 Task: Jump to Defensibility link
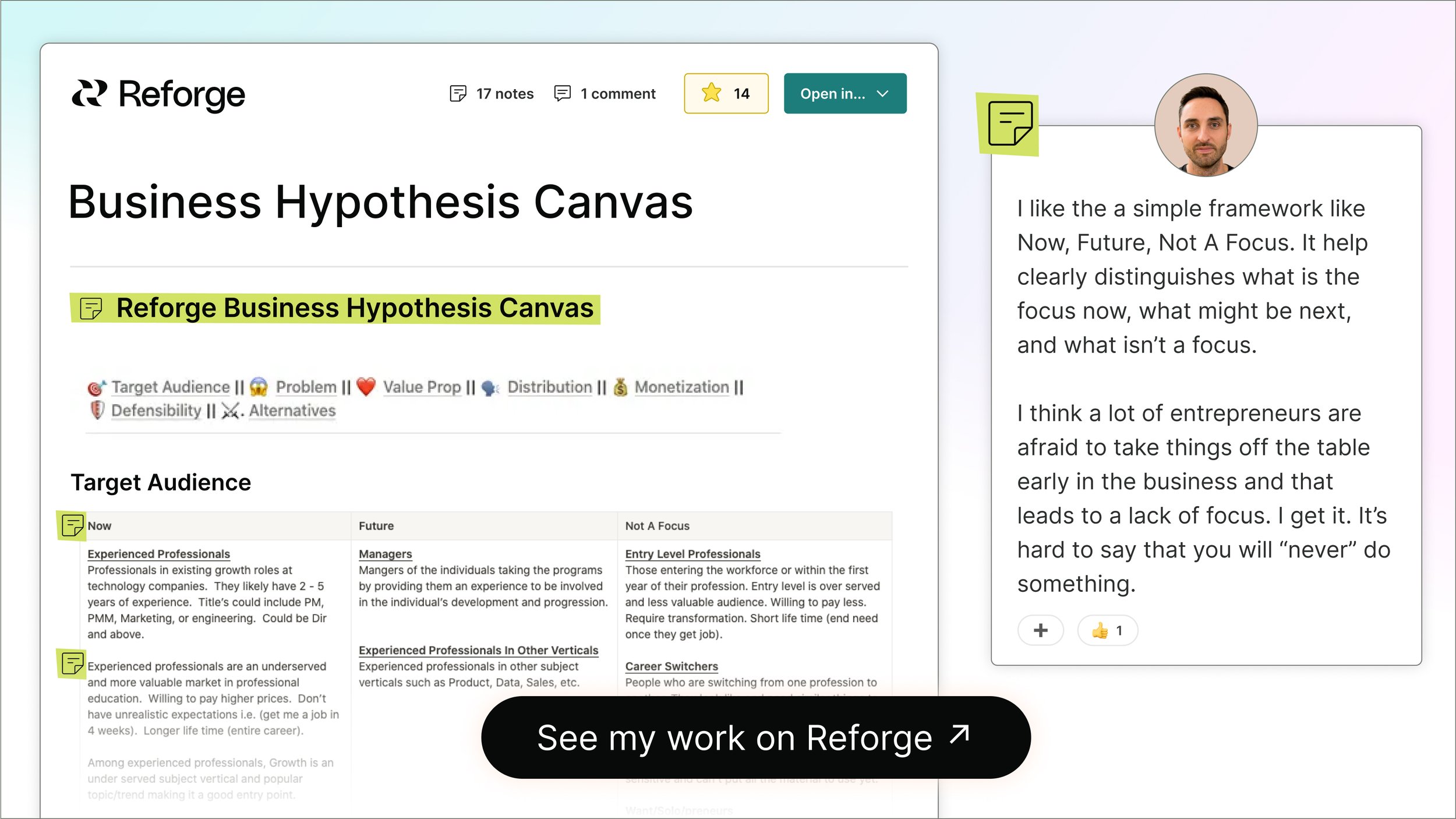pos(156,411)
